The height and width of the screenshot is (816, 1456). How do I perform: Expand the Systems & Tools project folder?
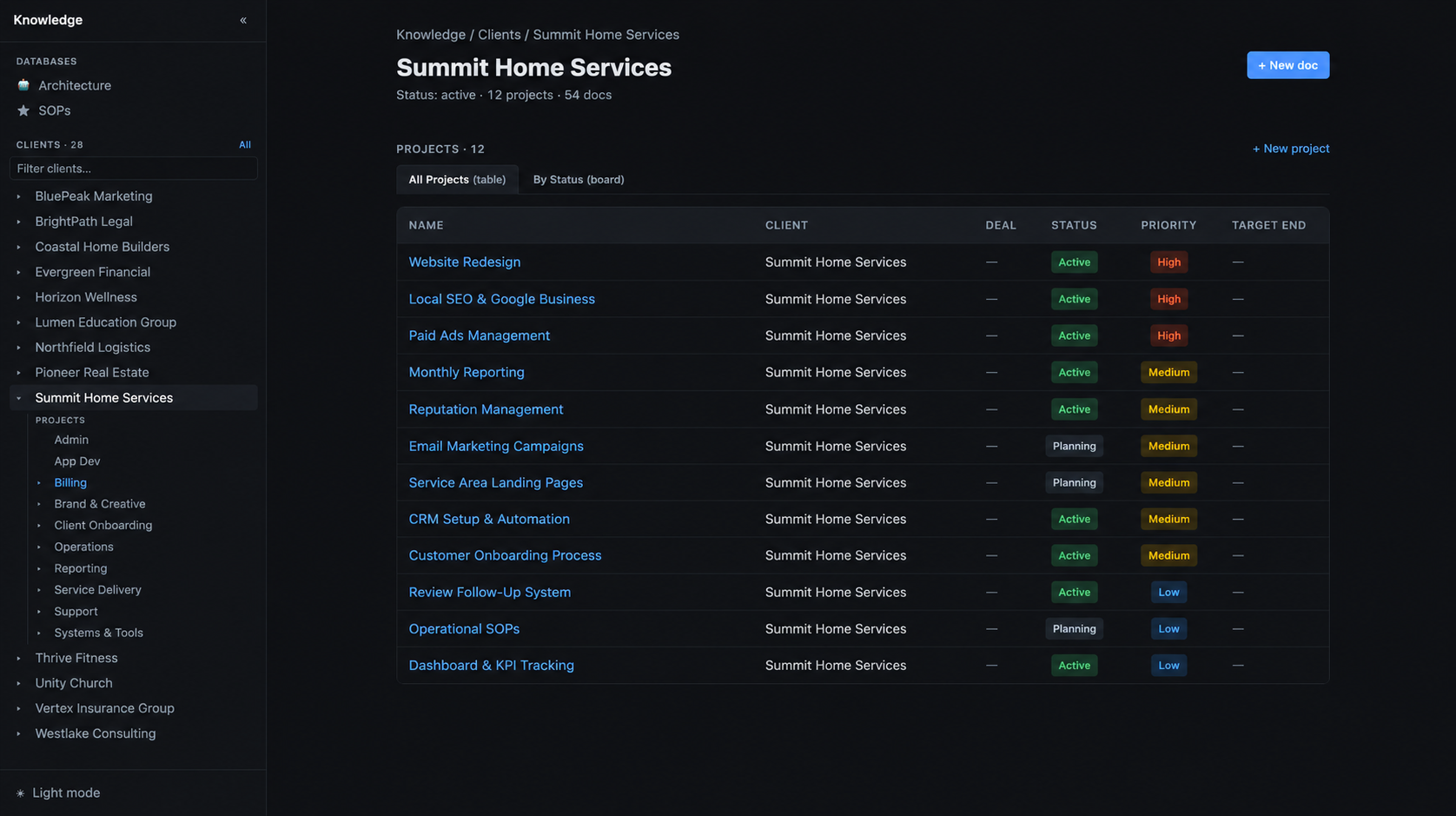[39, 634]
